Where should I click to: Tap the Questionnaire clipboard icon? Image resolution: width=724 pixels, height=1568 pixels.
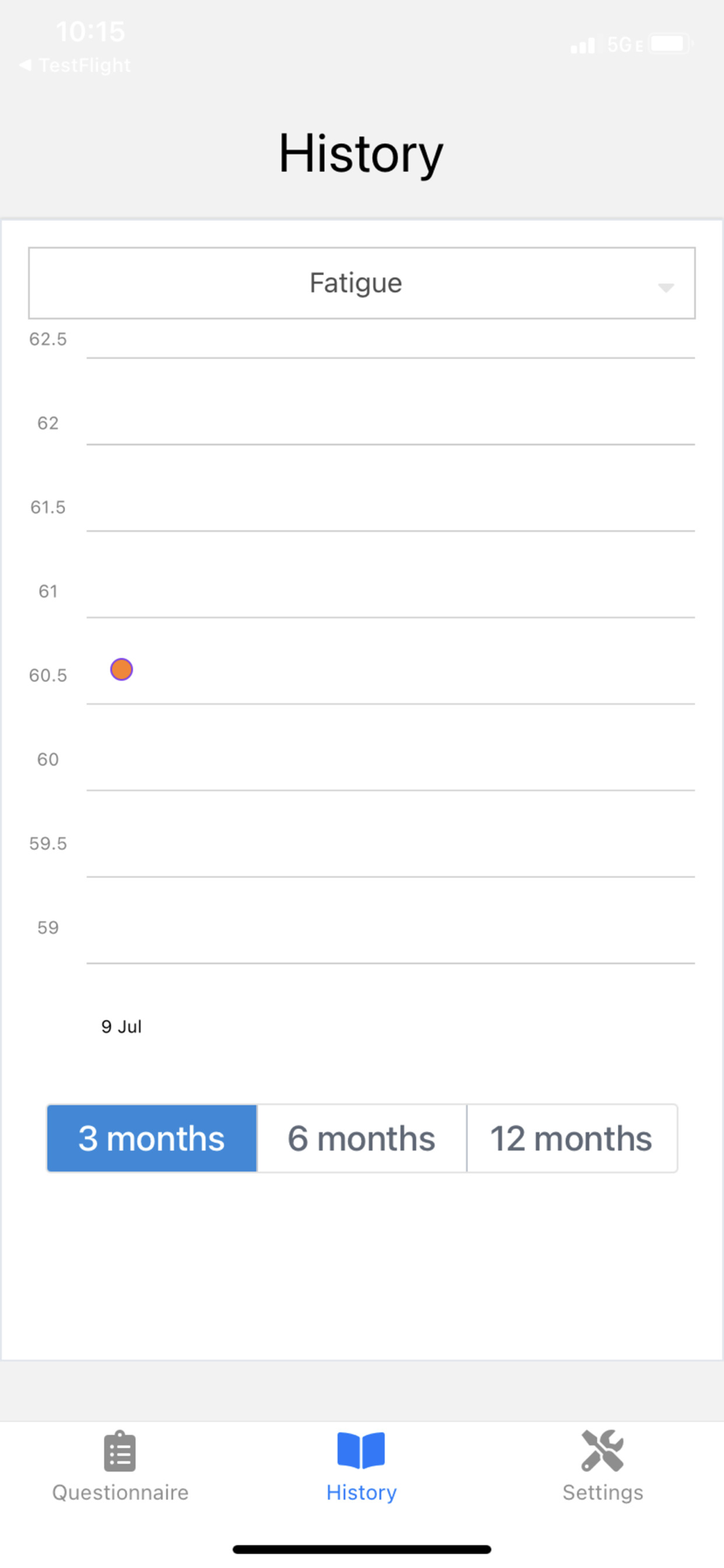120,1451
